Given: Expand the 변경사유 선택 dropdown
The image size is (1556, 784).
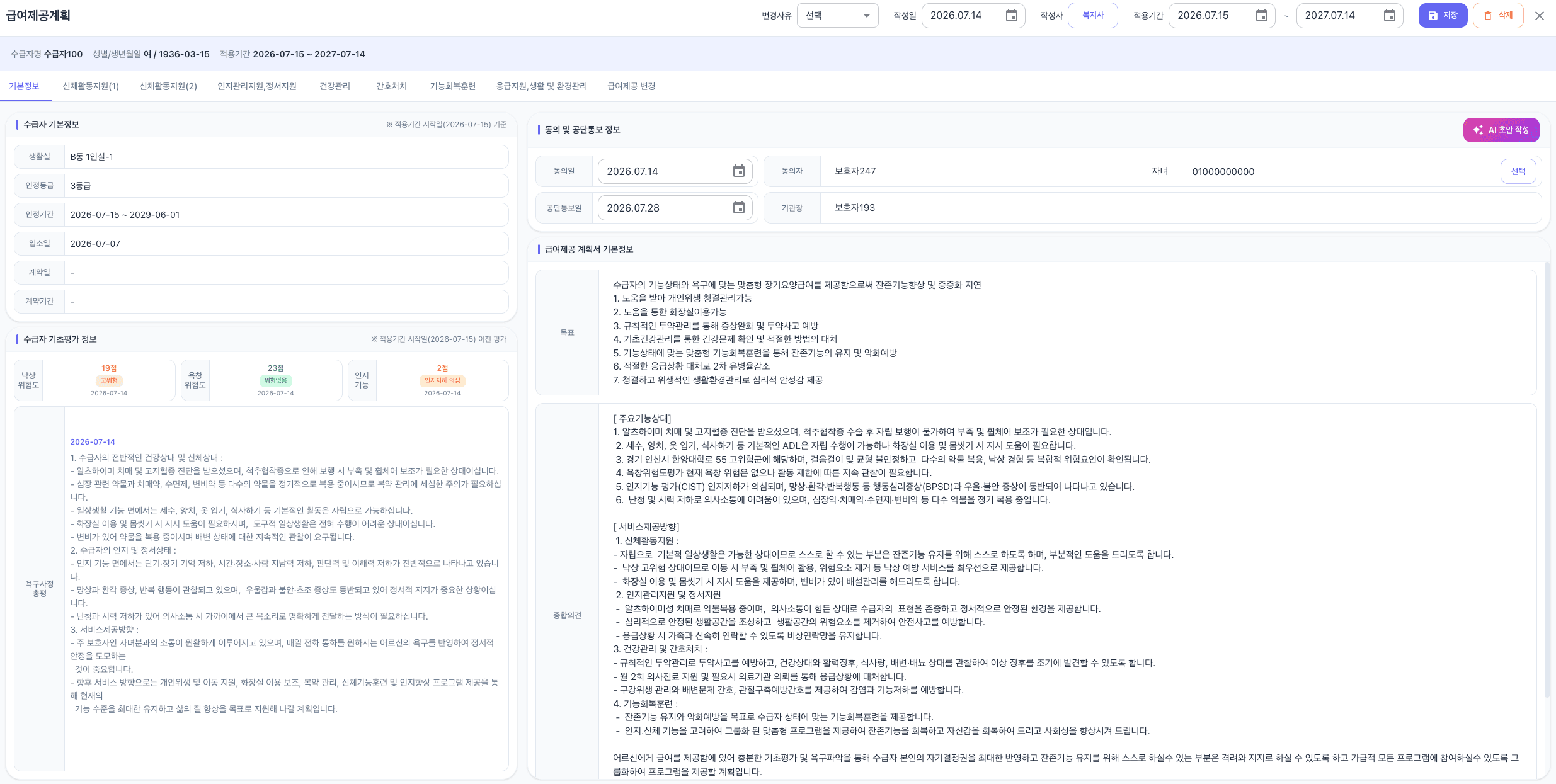Looking at the screenshot, I should tap(838, 16).
